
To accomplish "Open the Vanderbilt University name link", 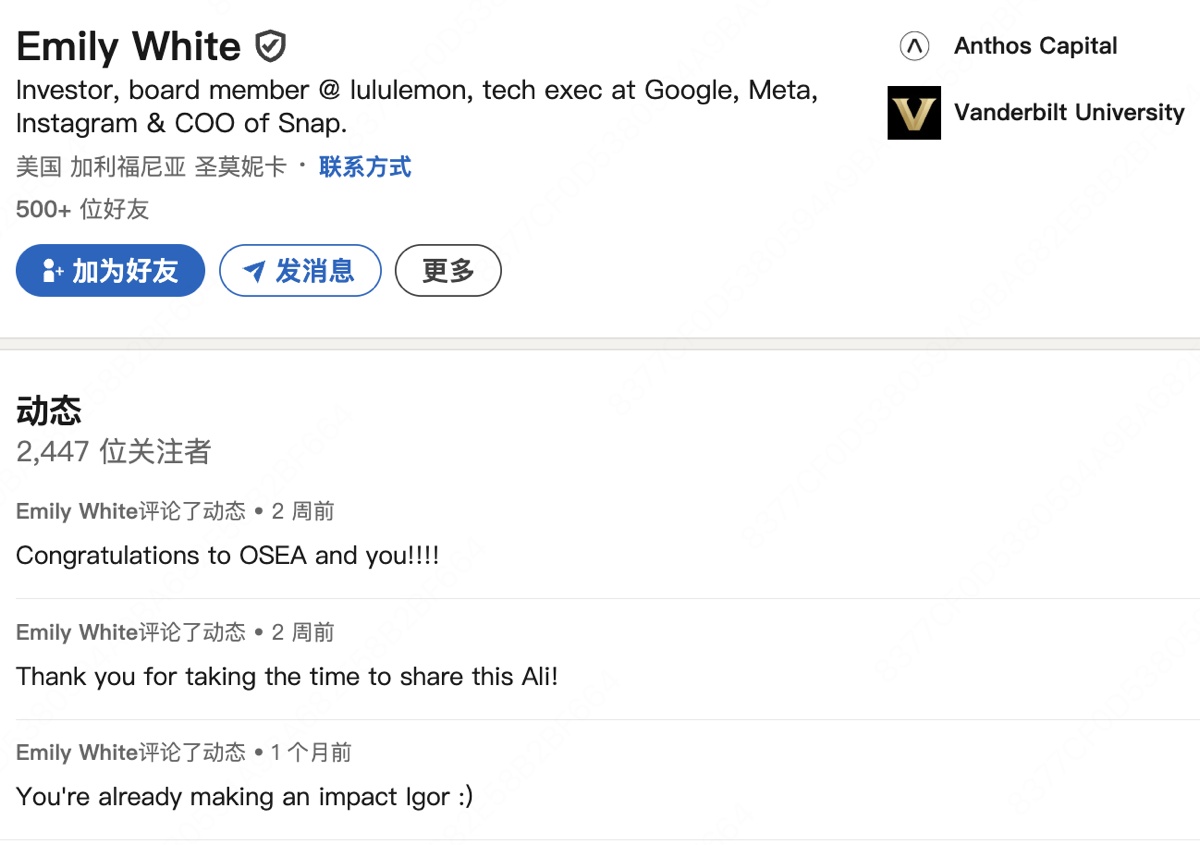I will (x=1068, y=112).
